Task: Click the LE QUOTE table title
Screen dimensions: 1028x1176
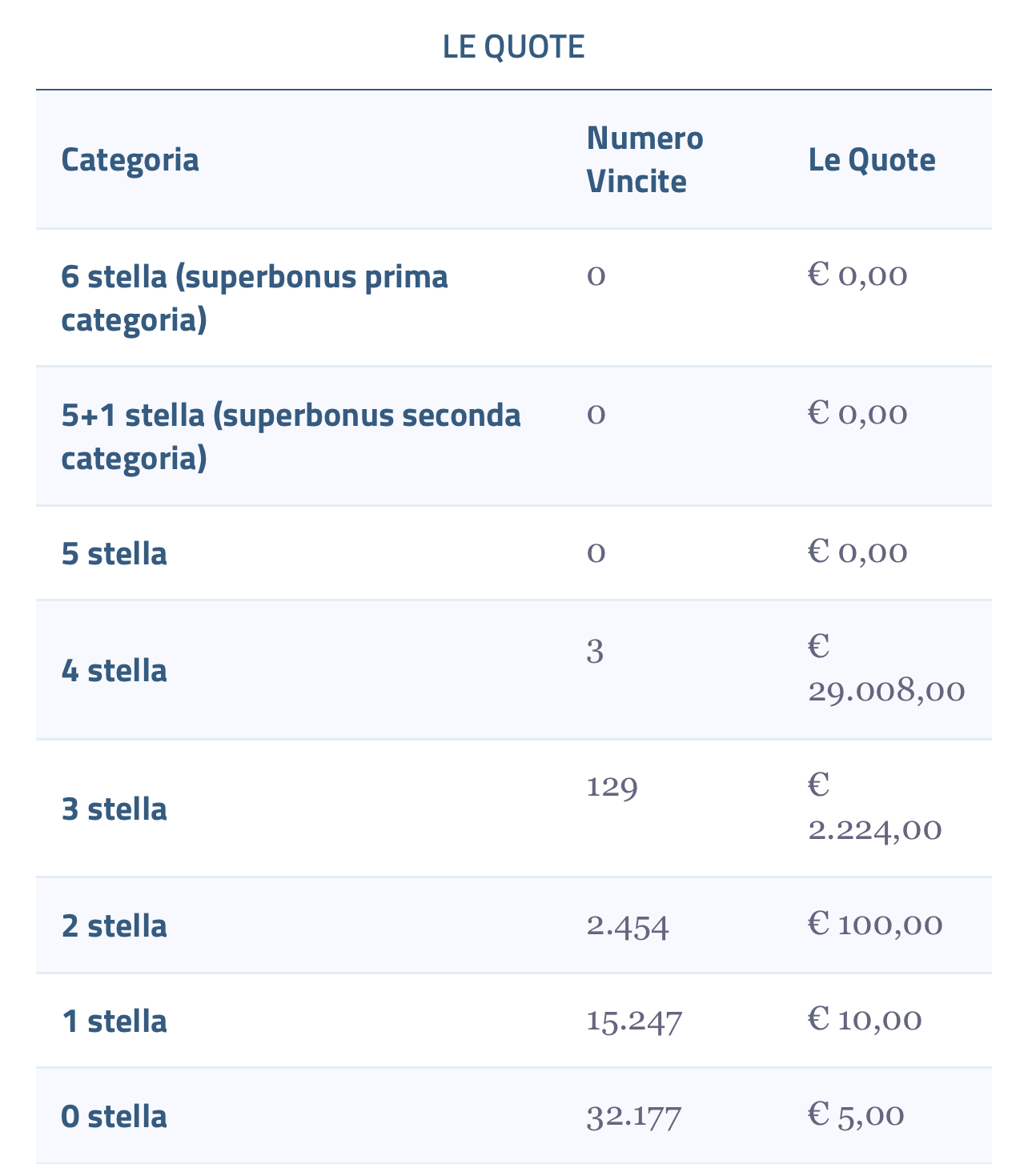Action: coord(514,47)
